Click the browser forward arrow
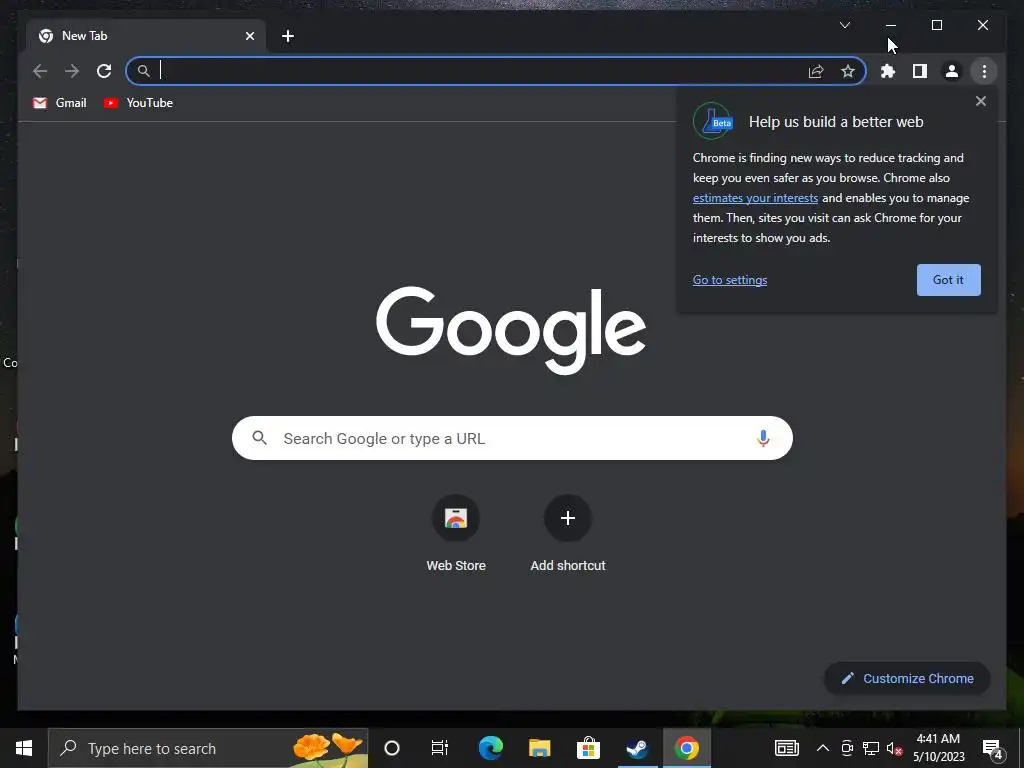 [72, 71]
